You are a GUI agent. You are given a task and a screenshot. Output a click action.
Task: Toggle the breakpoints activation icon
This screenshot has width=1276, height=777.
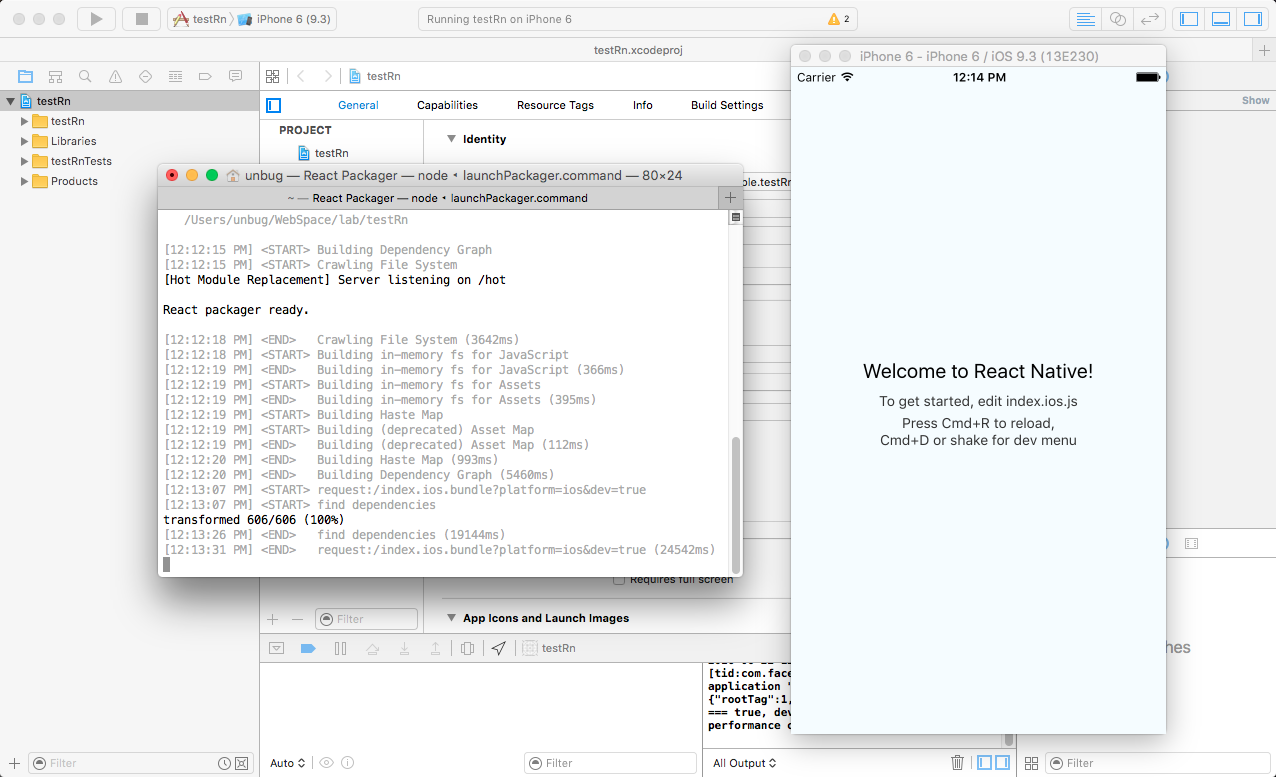click(308, 648)
